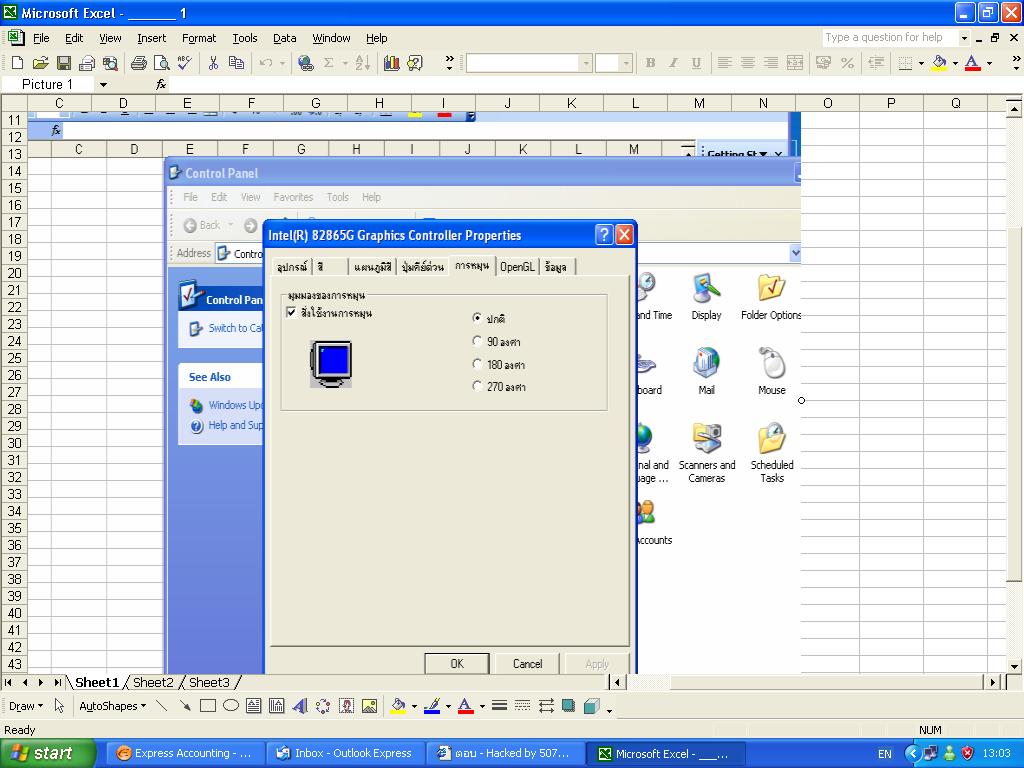Image resolution: width=1024 pixels, height=768 pixels.
Task: Expand the help question box dropdown arrow
Action: pos(964,38)
